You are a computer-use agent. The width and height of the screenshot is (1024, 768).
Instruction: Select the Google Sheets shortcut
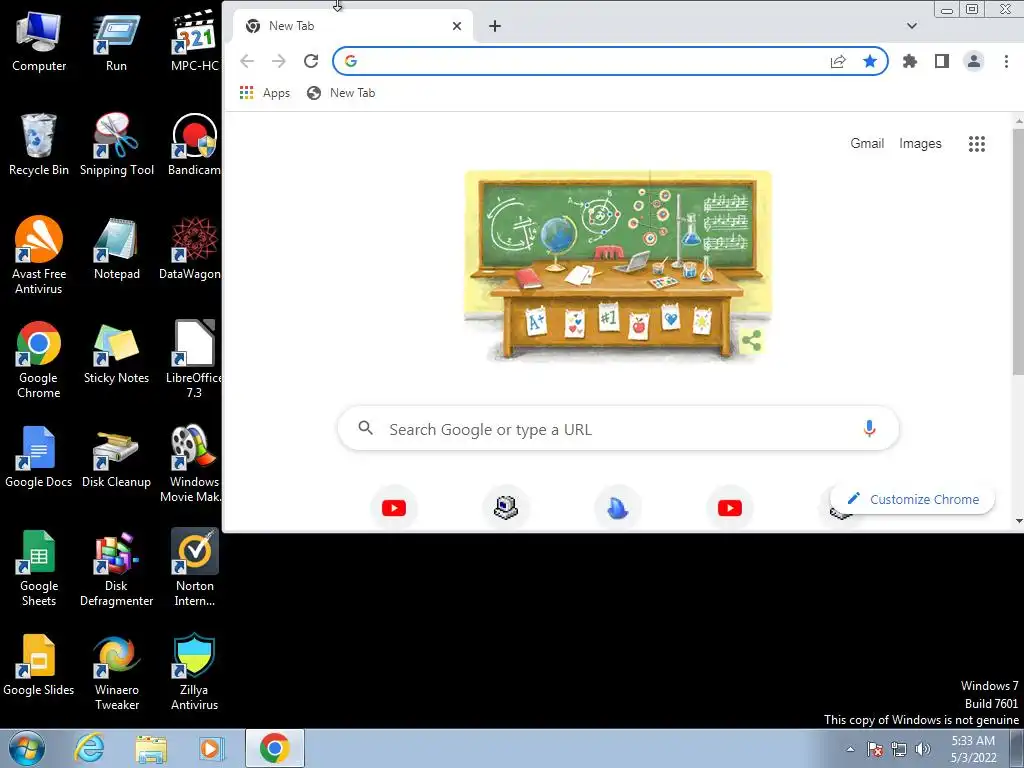(39, 567)
